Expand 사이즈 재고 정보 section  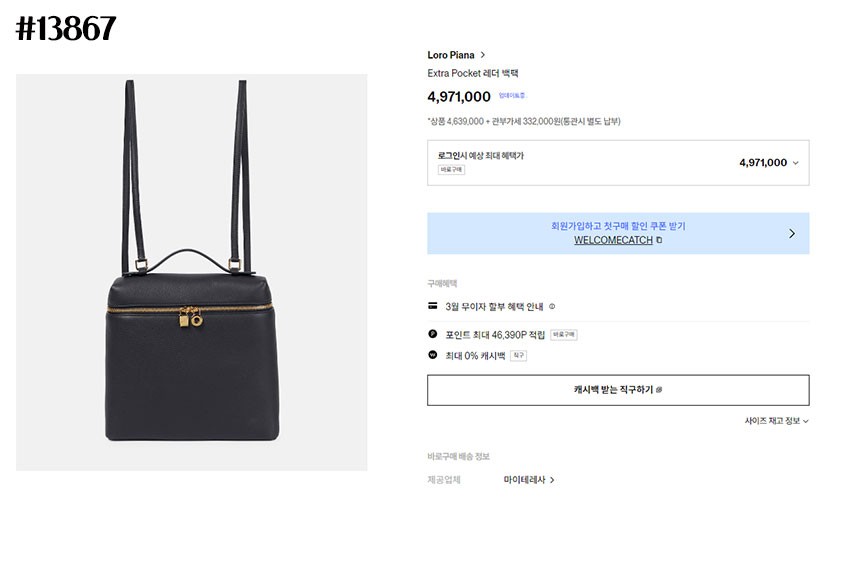coord(776,421)
